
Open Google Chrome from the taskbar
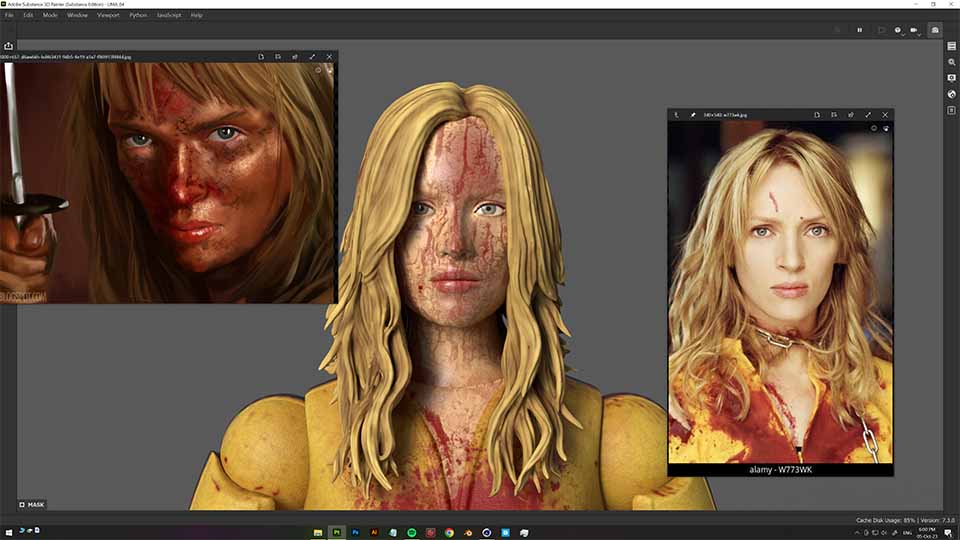[449, 533]
